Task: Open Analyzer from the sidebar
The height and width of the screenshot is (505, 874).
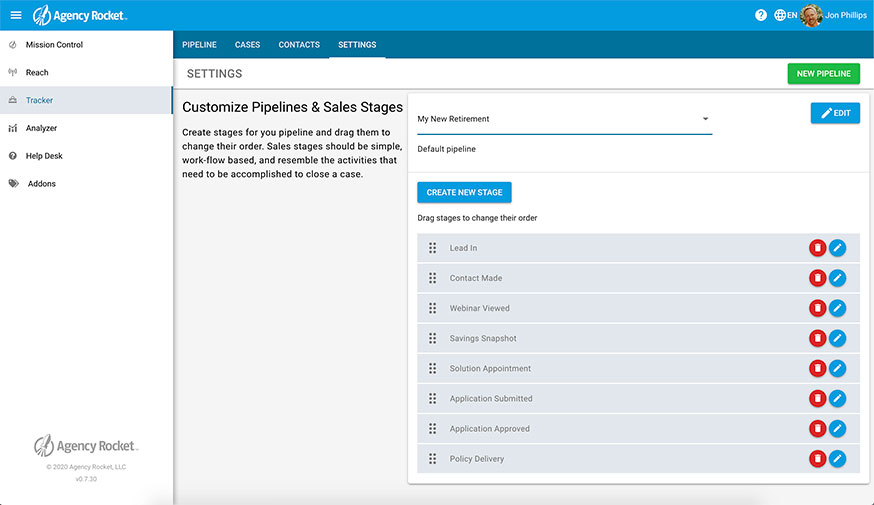Action: (41, 128)
